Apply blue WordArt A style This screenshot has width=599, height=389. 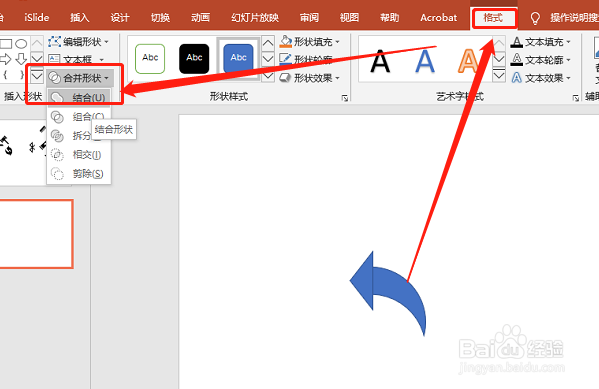425,61
